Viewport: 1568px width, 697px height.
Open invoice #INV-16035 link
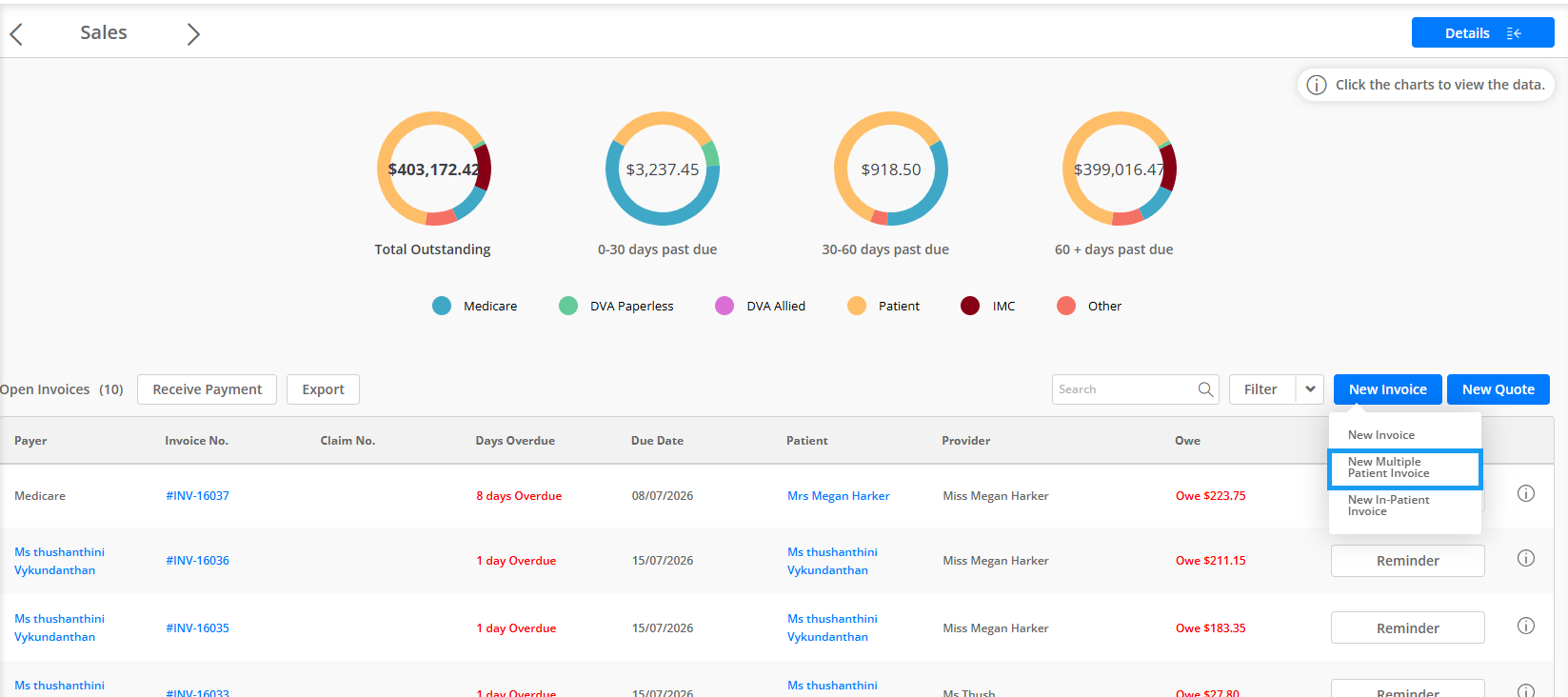pos(197,628)
